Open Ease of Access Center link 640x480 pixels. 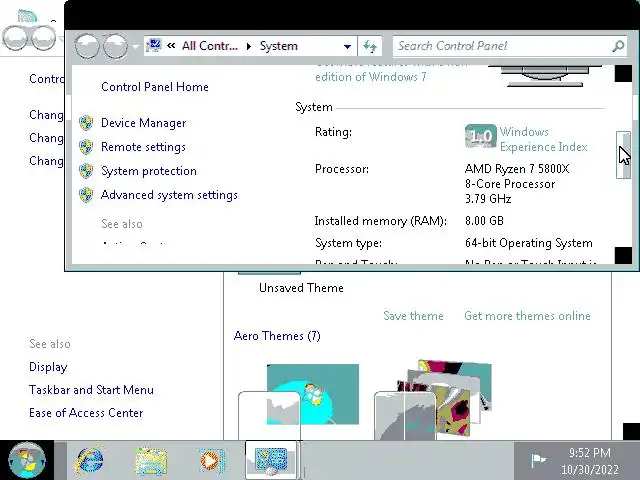(86, 413)
